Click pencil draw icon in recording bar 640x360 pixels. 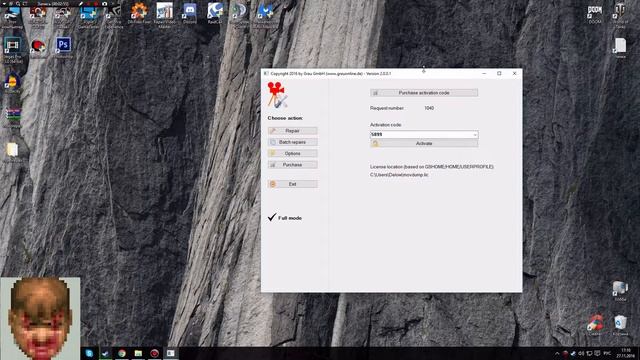(x=81, y=4)
